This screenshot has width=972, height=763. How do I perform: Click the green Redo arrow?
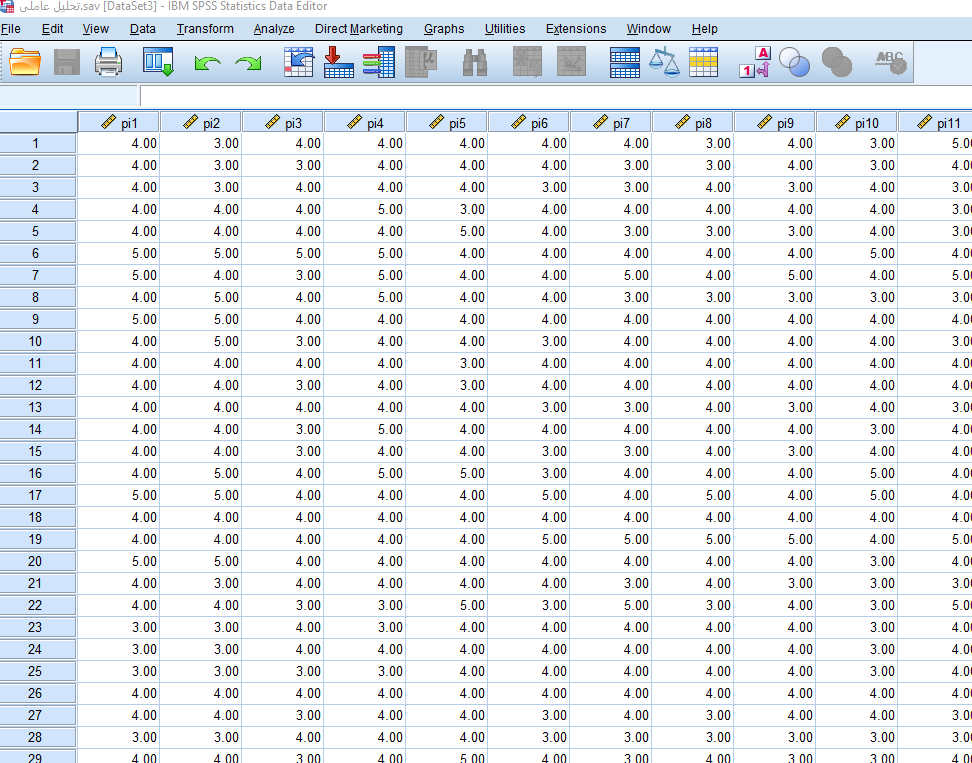point(248,64)
